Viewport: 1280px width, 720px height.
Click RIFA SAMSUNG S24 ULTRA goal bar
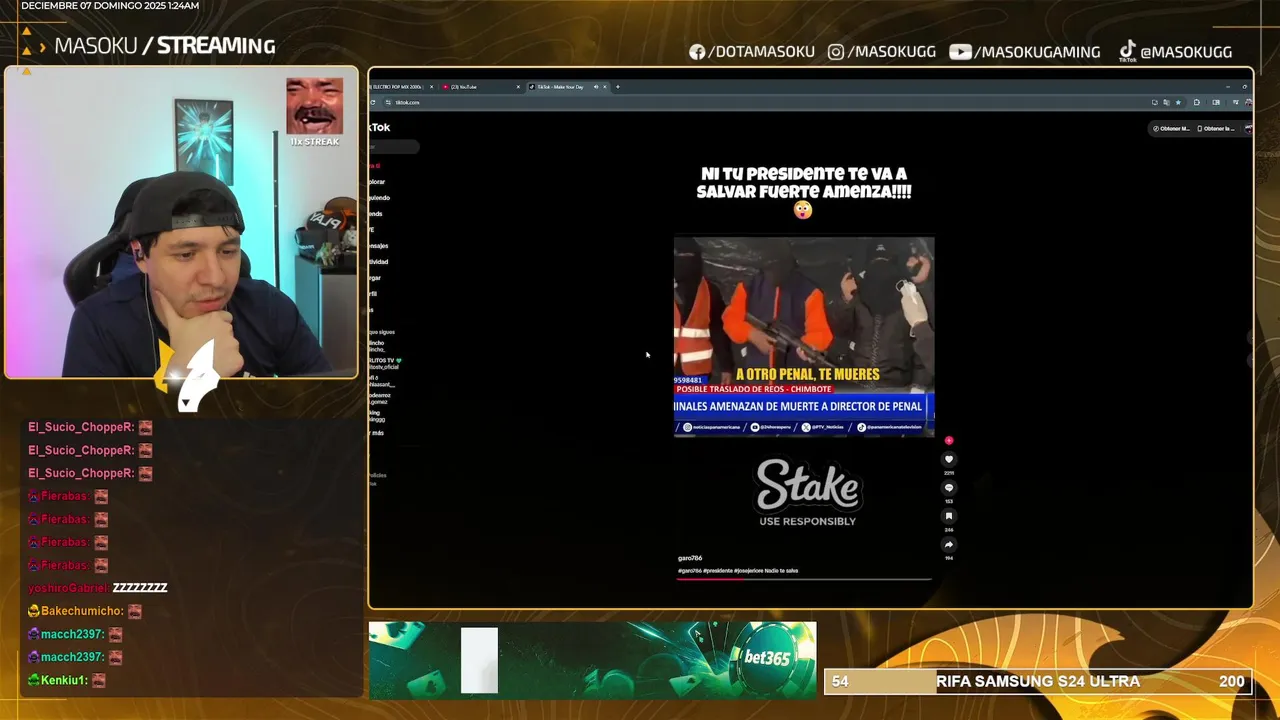tap(1037, 681)
